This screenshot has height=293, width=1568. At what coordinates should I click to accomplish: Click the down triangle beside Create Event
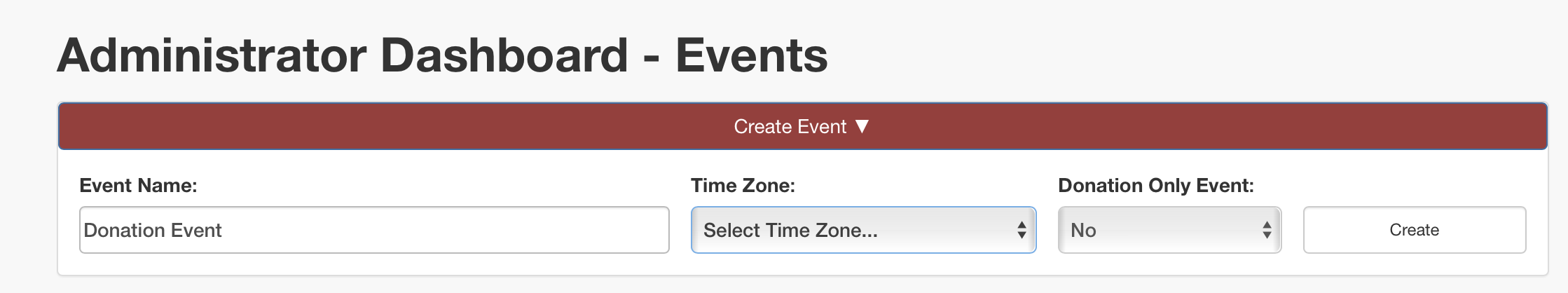pyautogui.click(x=862, y=126)
